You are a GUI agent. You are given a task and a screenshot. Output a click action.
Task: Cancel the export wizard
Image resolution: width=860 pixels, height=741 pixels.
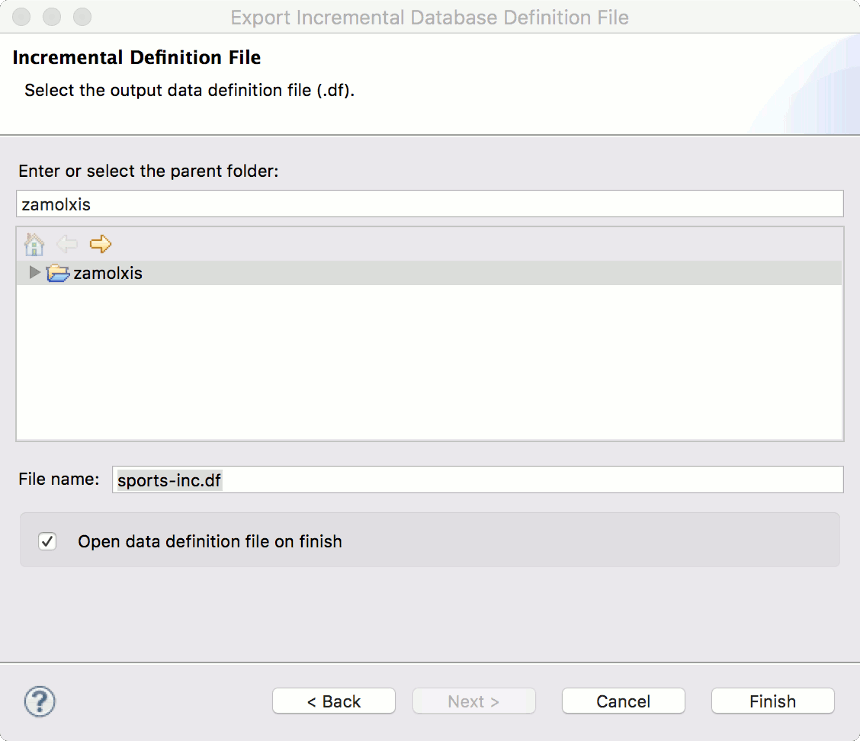(x=623, y=701)
